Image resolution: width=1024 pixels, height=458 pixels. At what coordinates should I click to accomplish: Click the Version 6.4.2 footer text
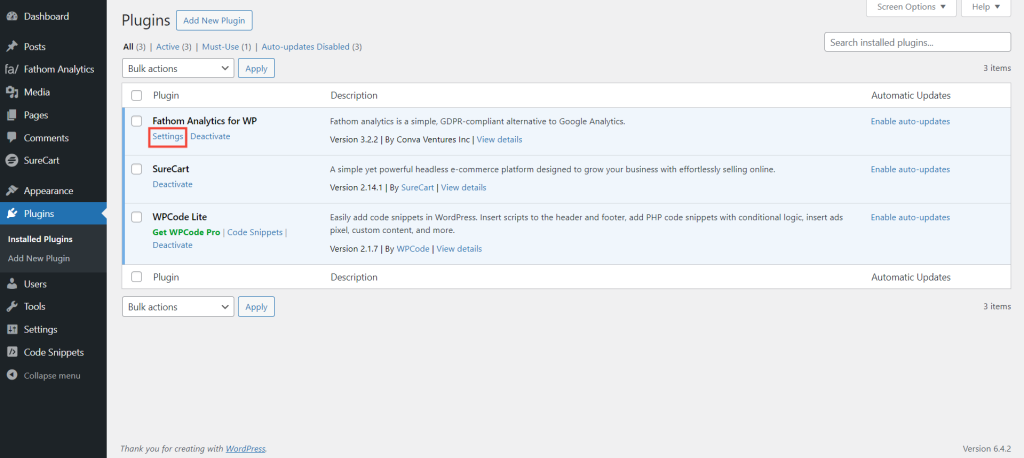986,449
